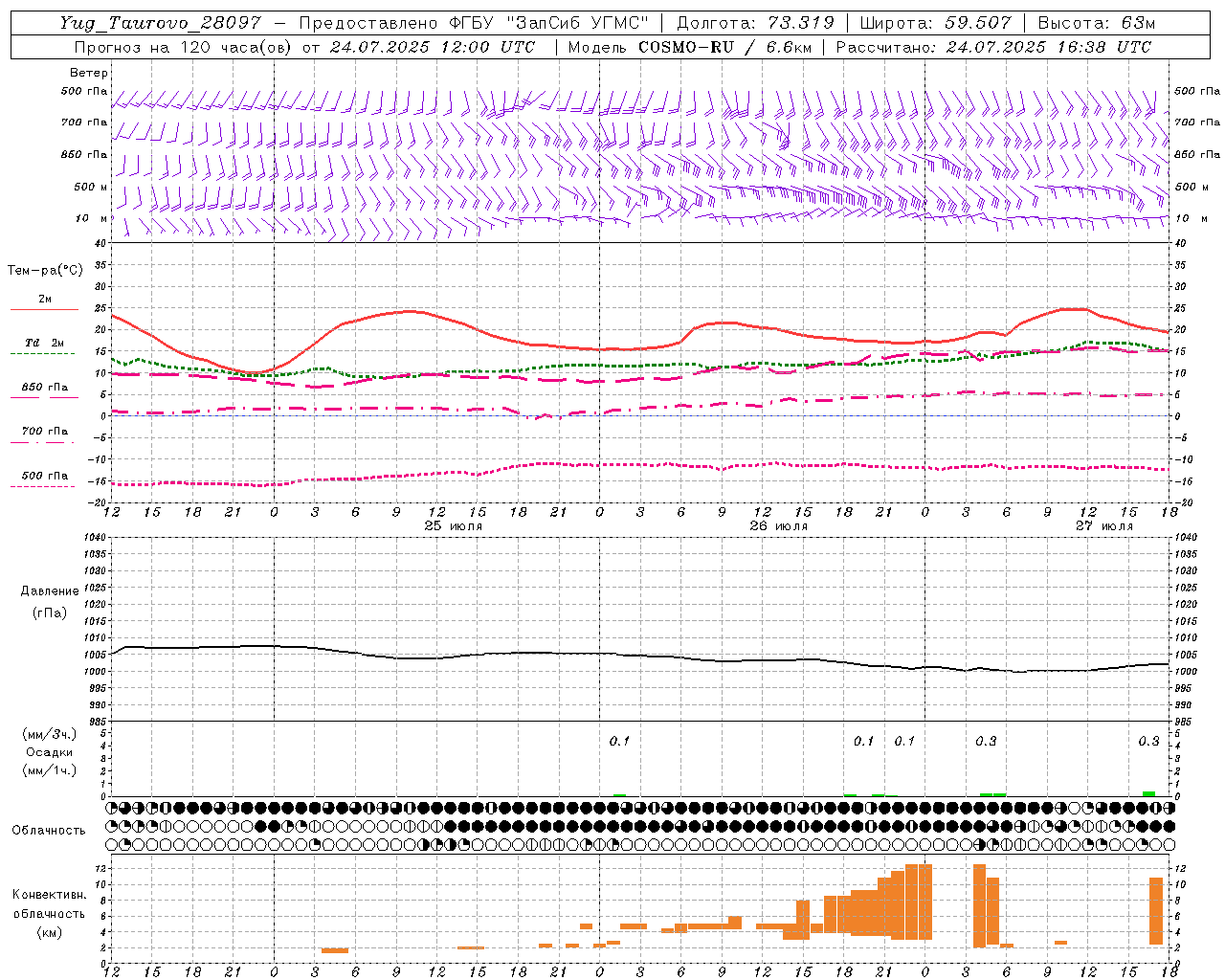Click forecast text Прогноз на 120 часа(ов)
1225x980 pixels.
coord(183,47)
